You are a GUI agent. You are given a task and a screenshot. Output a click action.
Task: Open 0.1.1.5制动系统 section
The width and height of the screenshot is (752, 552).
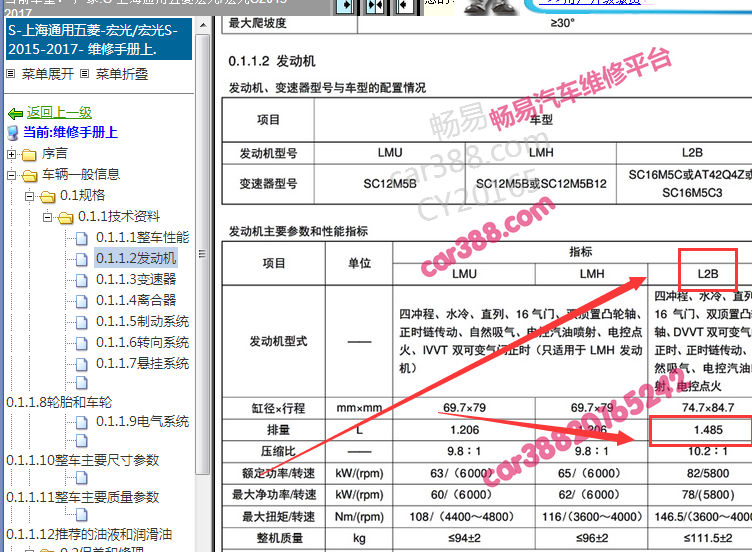142,322
